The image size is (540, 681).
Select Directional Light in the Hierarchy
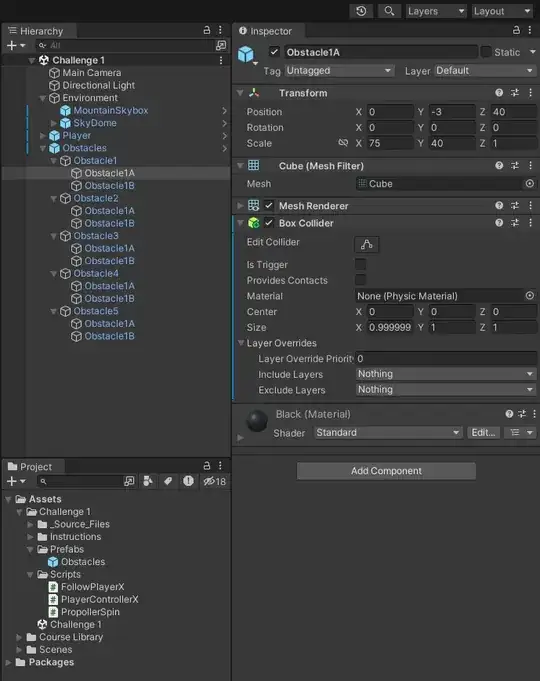[99, 86]
